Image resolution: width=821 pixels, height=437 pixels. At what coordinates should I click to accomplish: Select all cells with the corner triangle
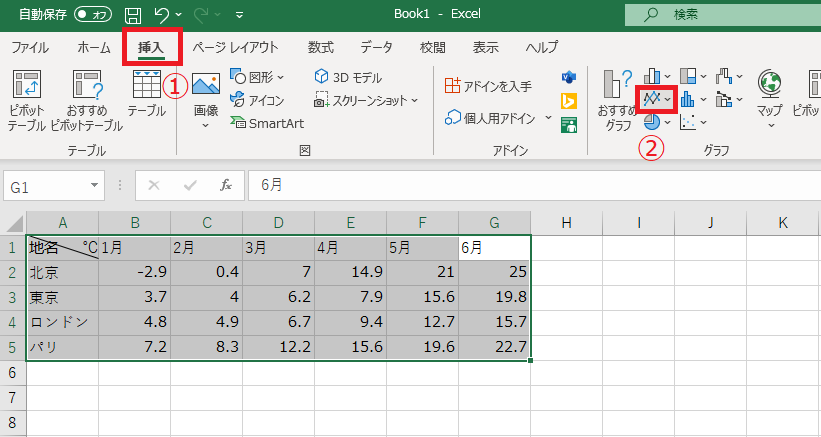pyautogui.click(x=14, y=223)
